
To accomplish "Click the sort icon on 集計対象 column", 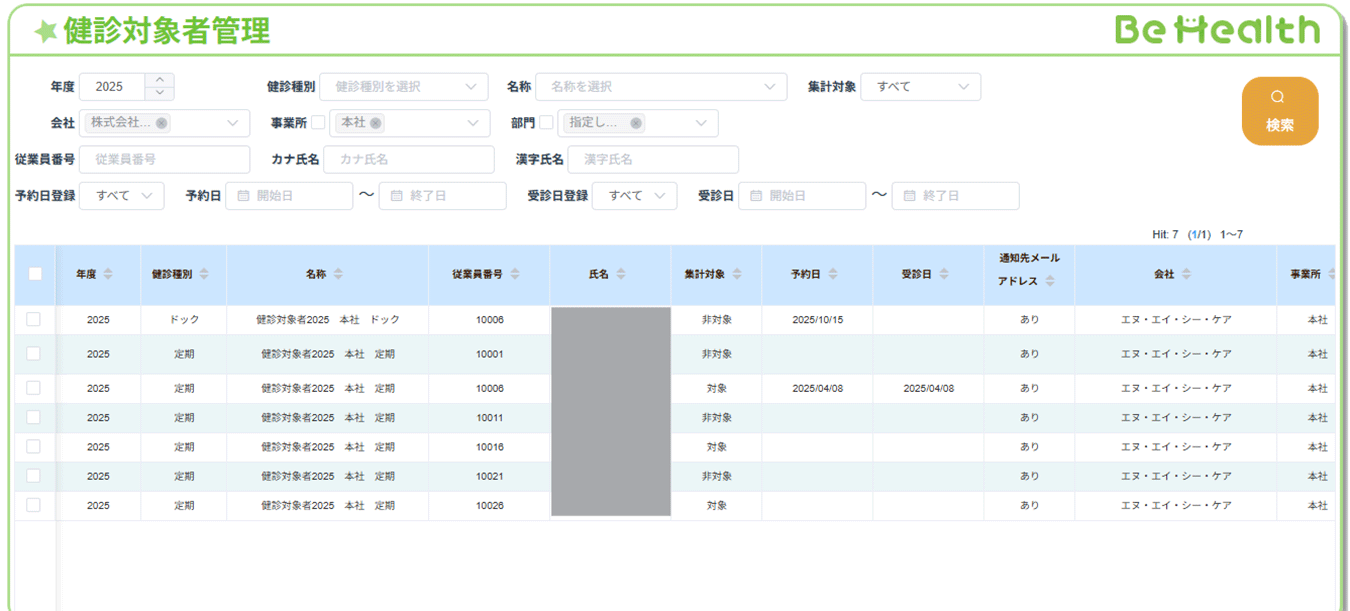I will 737,274.
